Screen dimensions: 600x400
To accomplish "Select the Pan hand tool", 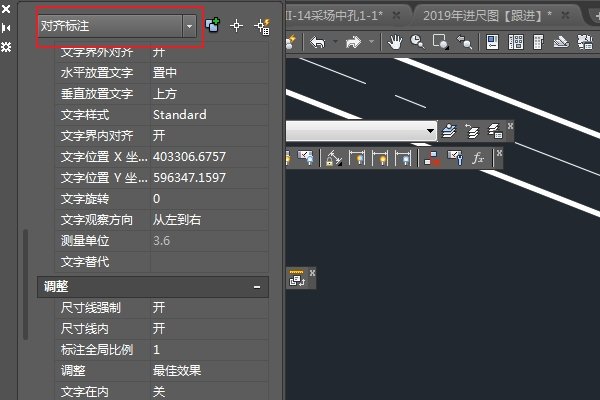I will click(394, 42).
